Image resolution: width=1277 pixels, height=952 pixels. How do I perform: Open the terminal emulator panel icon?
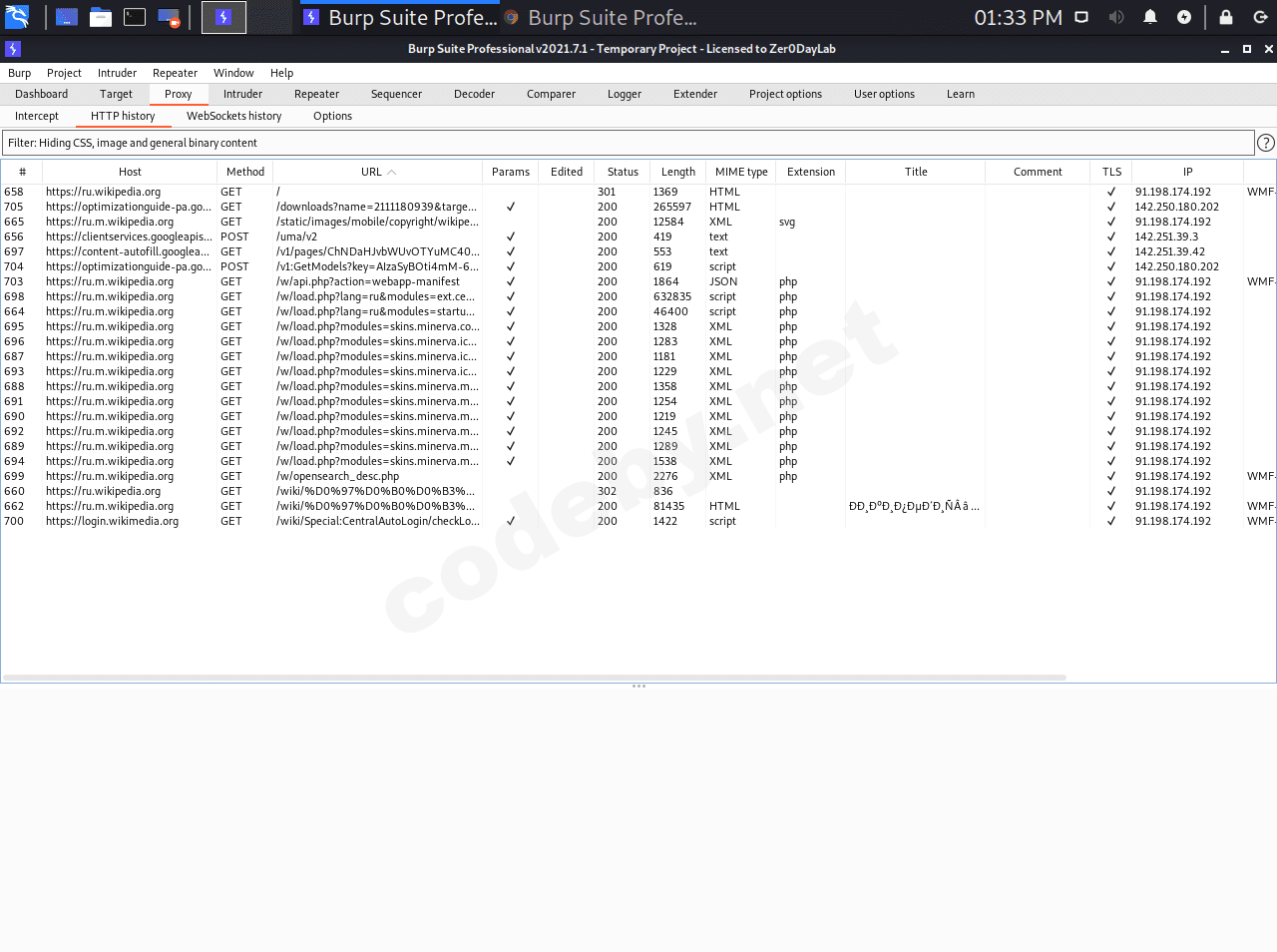click(135, 17)
